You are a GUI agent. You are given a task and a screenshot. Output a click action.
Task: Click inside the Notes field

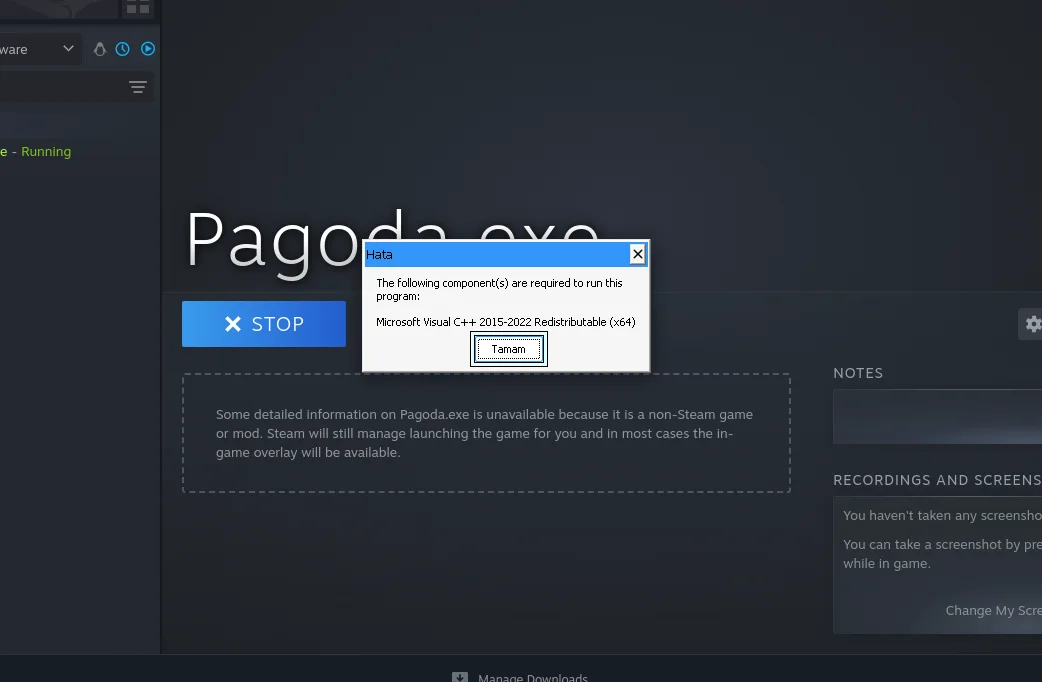(937, 417)
